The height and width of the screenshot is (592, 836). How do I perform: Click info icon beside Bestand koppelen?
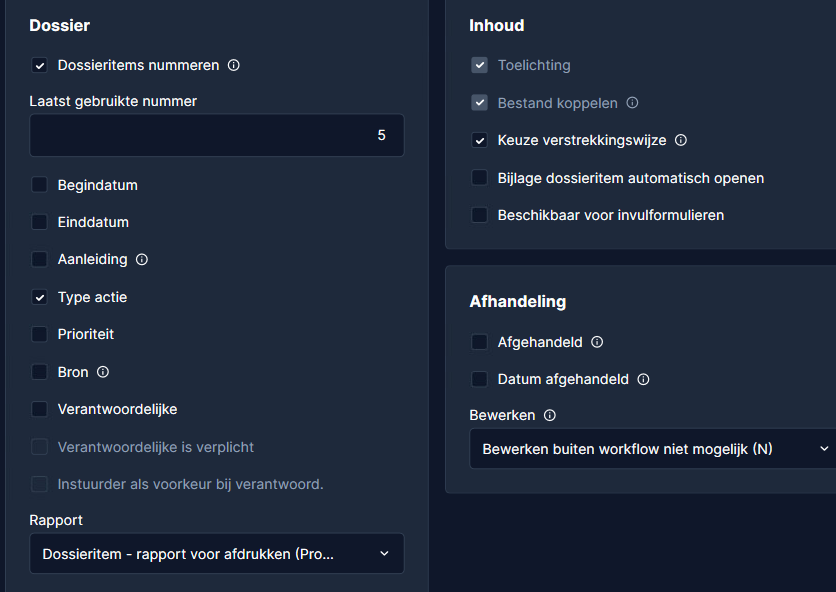point(632,103)
